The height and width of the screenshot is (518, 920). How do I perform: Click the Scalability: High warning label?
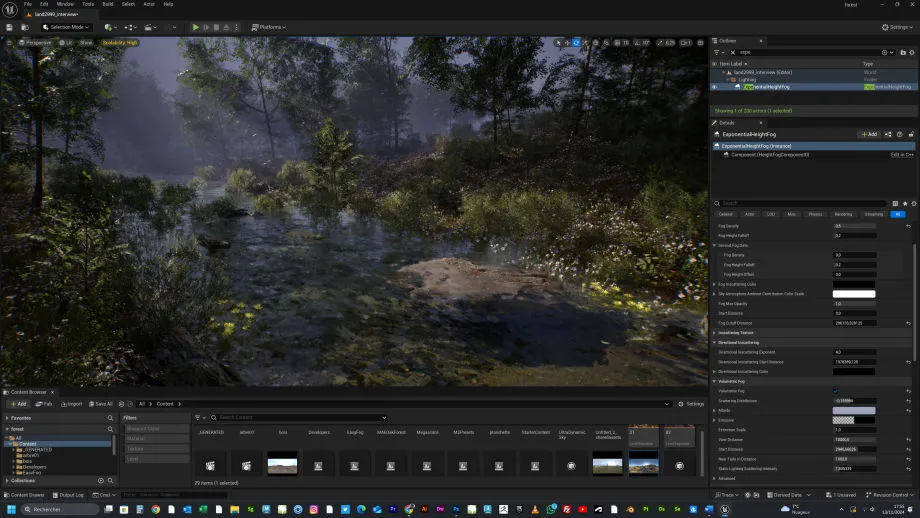[x=120, y=43]
